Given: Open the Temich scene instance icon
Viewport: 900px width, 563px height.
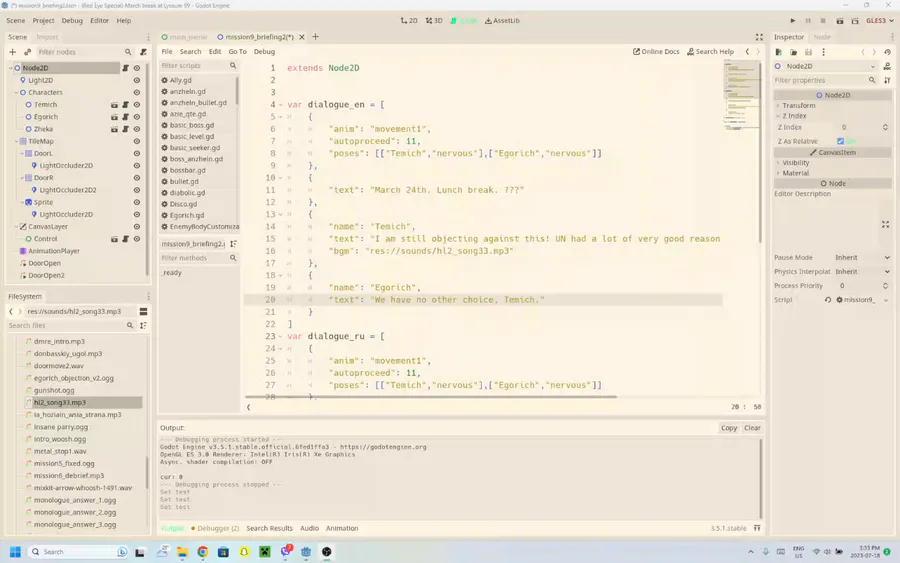Looking at the screenshot, I should [114, 104].
